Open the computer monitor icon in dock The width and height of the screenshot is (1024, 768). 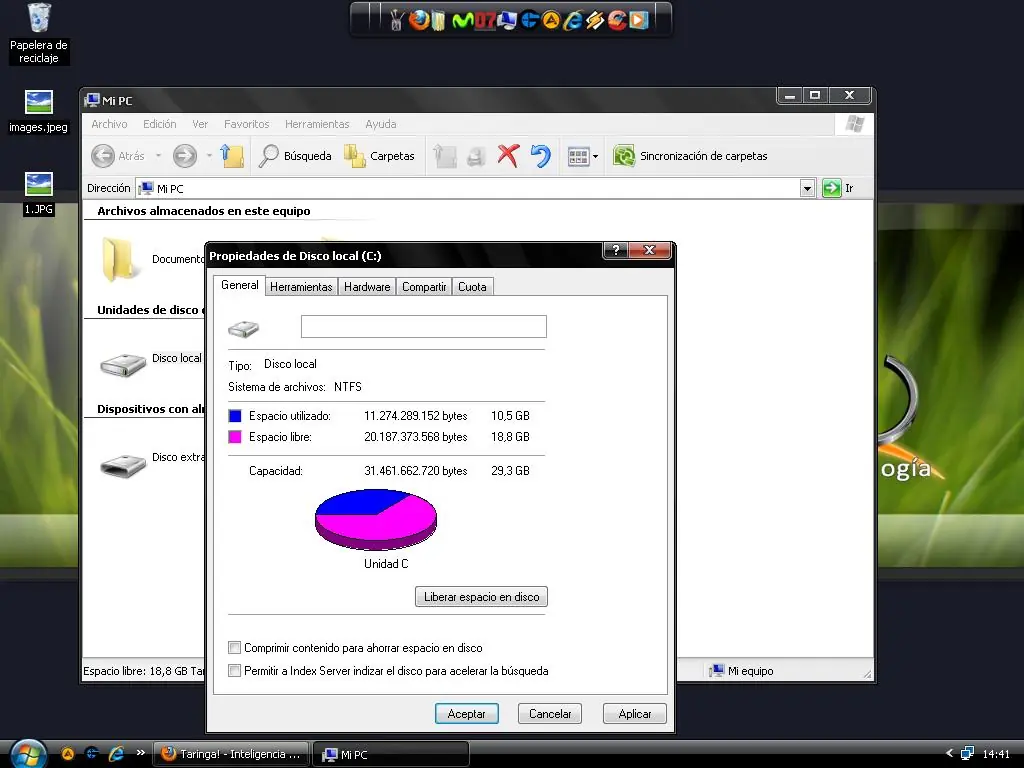point(507,20)
